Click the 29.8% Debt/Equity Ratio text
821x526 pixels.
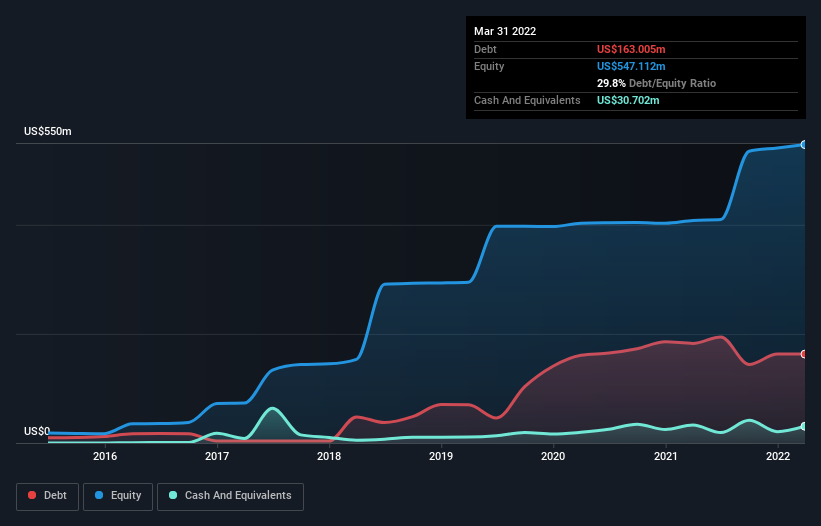point(656,83)
